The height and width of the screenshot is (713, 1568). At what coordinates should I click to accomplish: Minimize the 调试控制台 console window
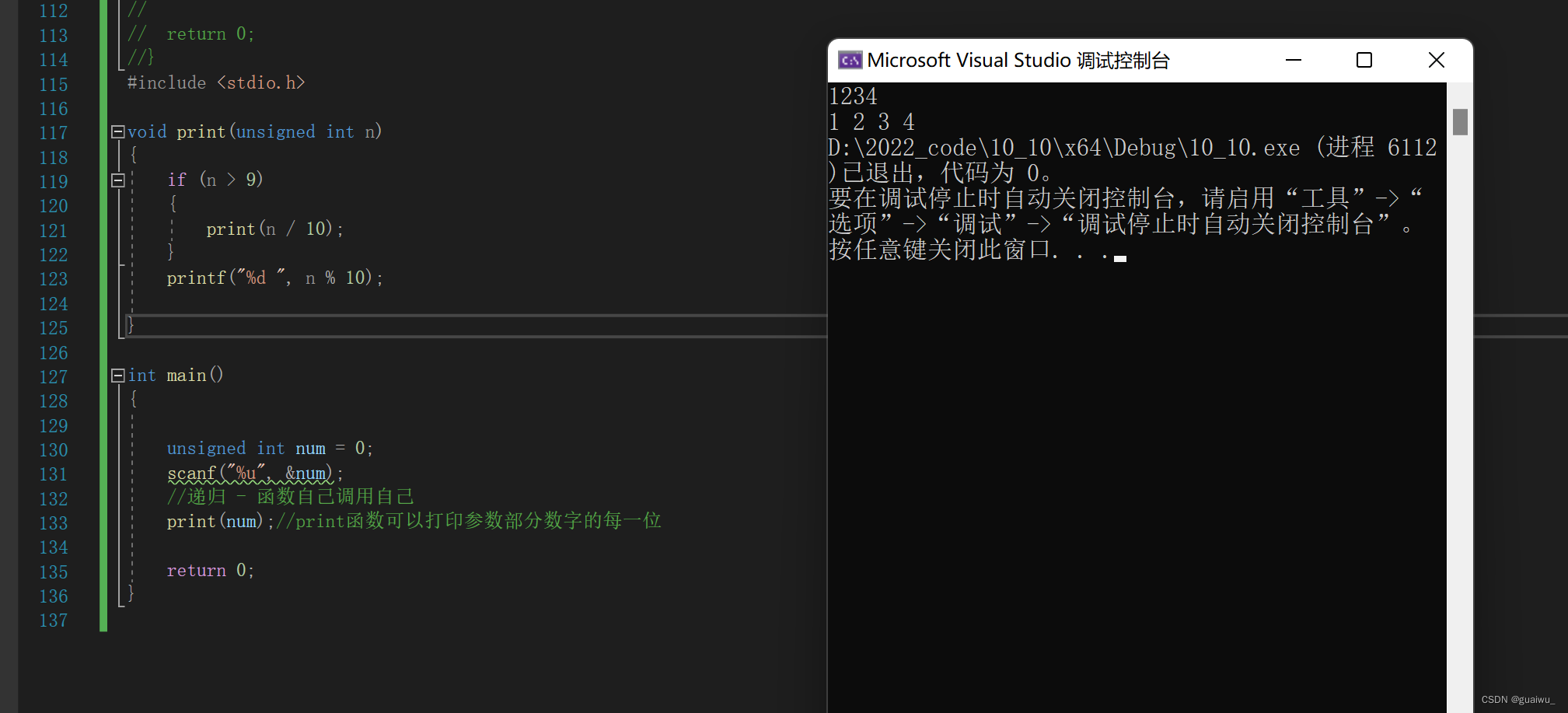click(1293, 60)
